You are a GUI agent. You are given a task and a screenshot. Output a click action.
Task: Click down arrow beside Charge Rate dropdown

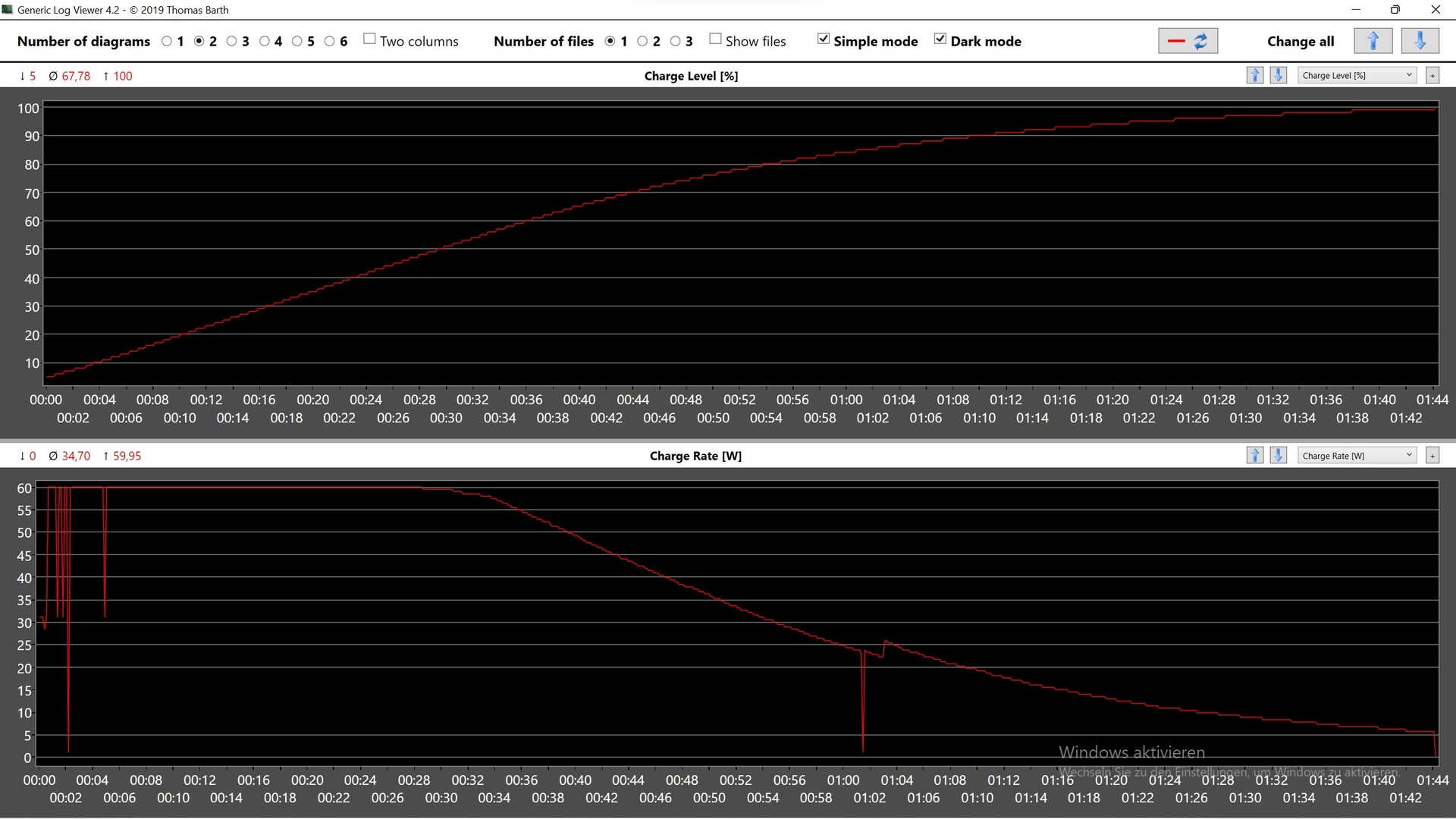point(1279,456)
